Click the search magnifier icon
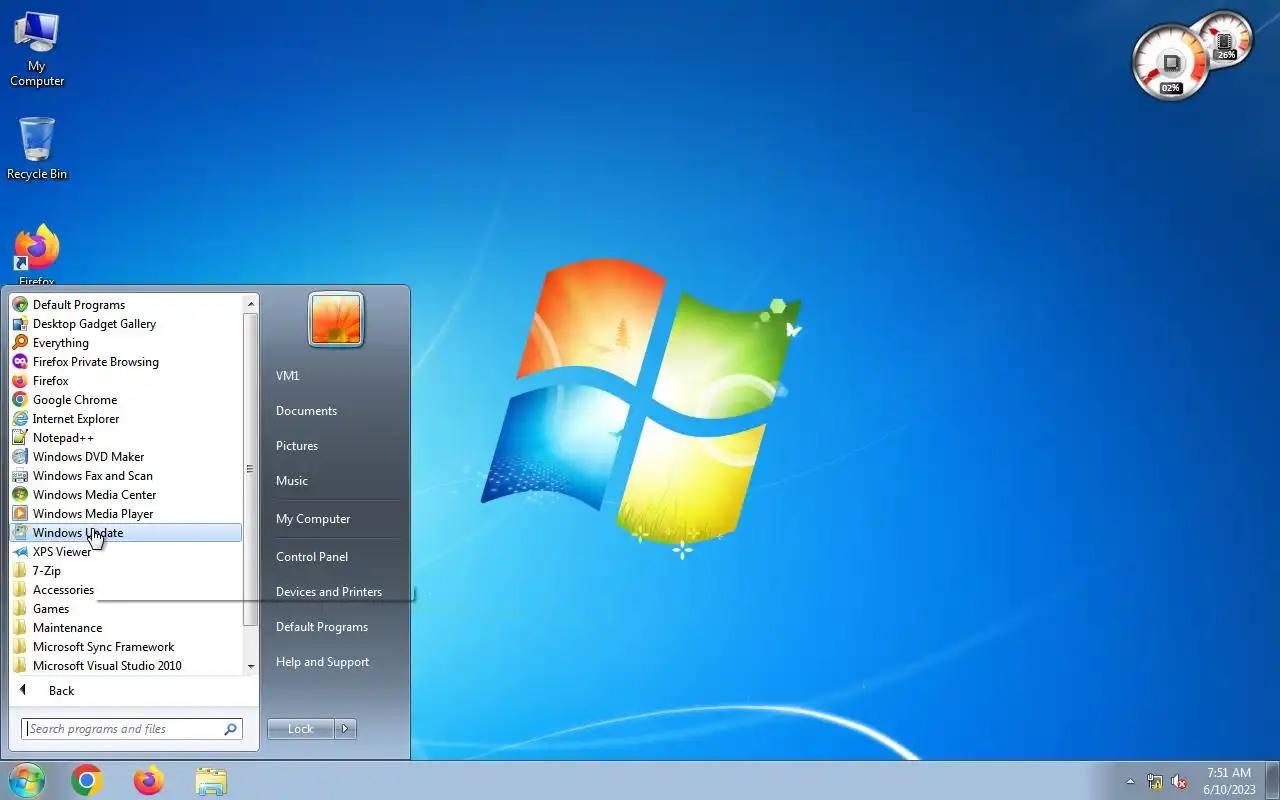The width and height of the screenshot is (1280, 800). point(231,729)
